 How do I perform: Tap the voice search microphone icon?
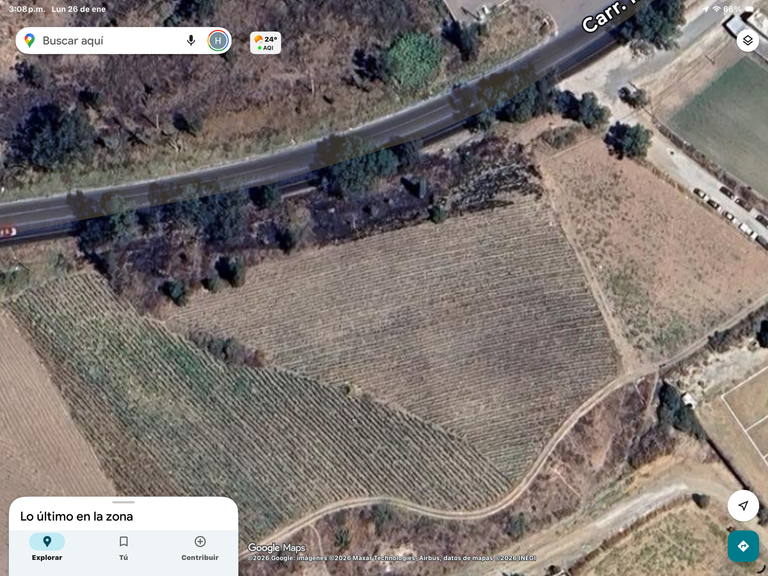[191, 41]
